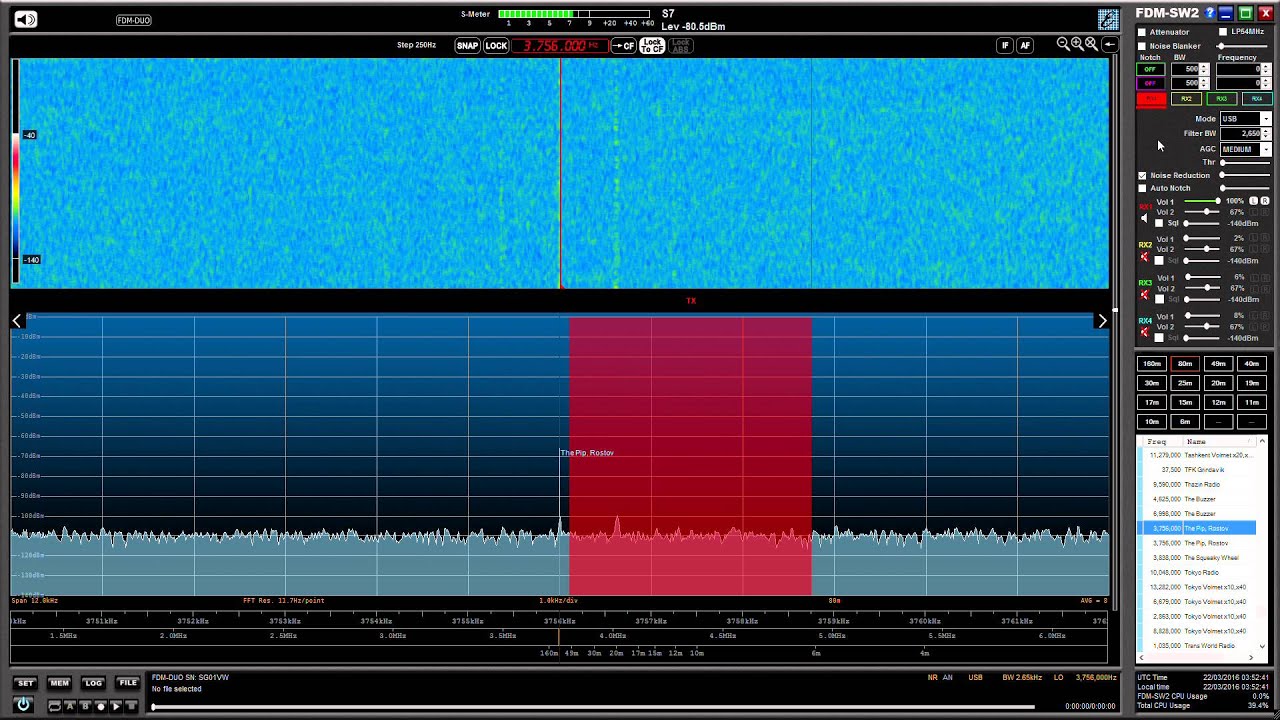Click the left arrow icon beside zoom icons

click(x=1109, y=45)
